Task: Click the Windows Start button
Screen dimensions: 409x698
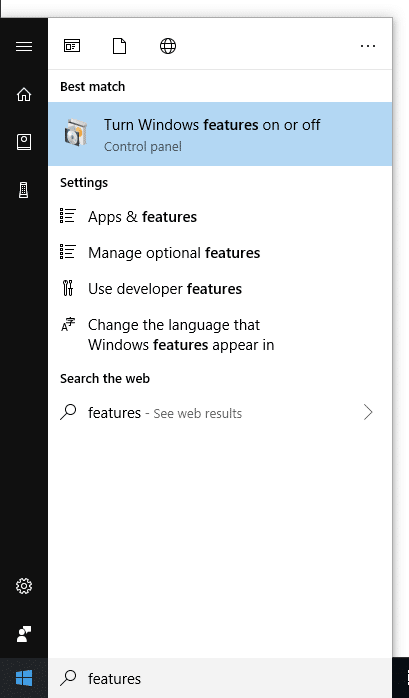Action: point(24,678)
